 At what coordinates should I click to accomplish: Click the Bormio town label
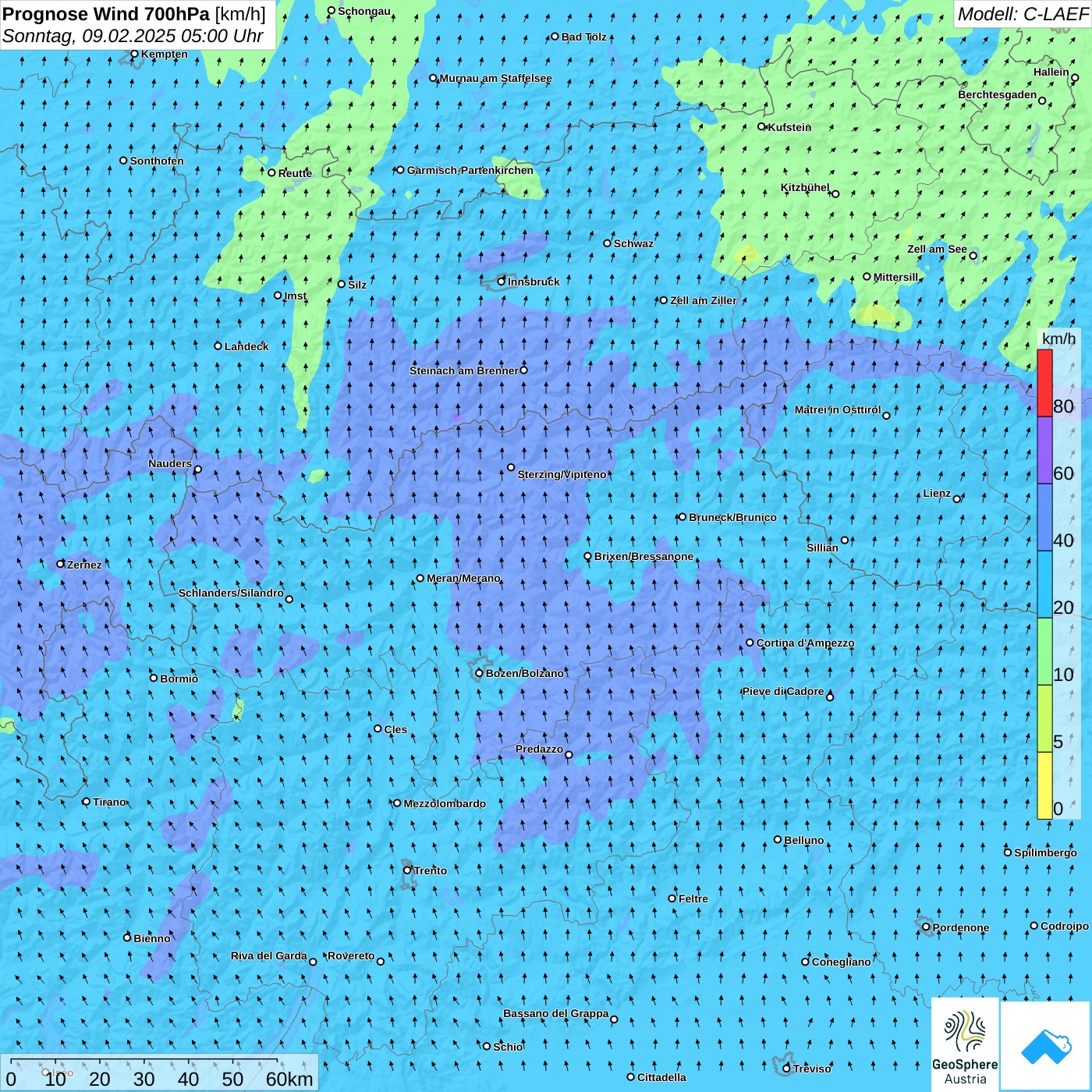coord(179,679)
